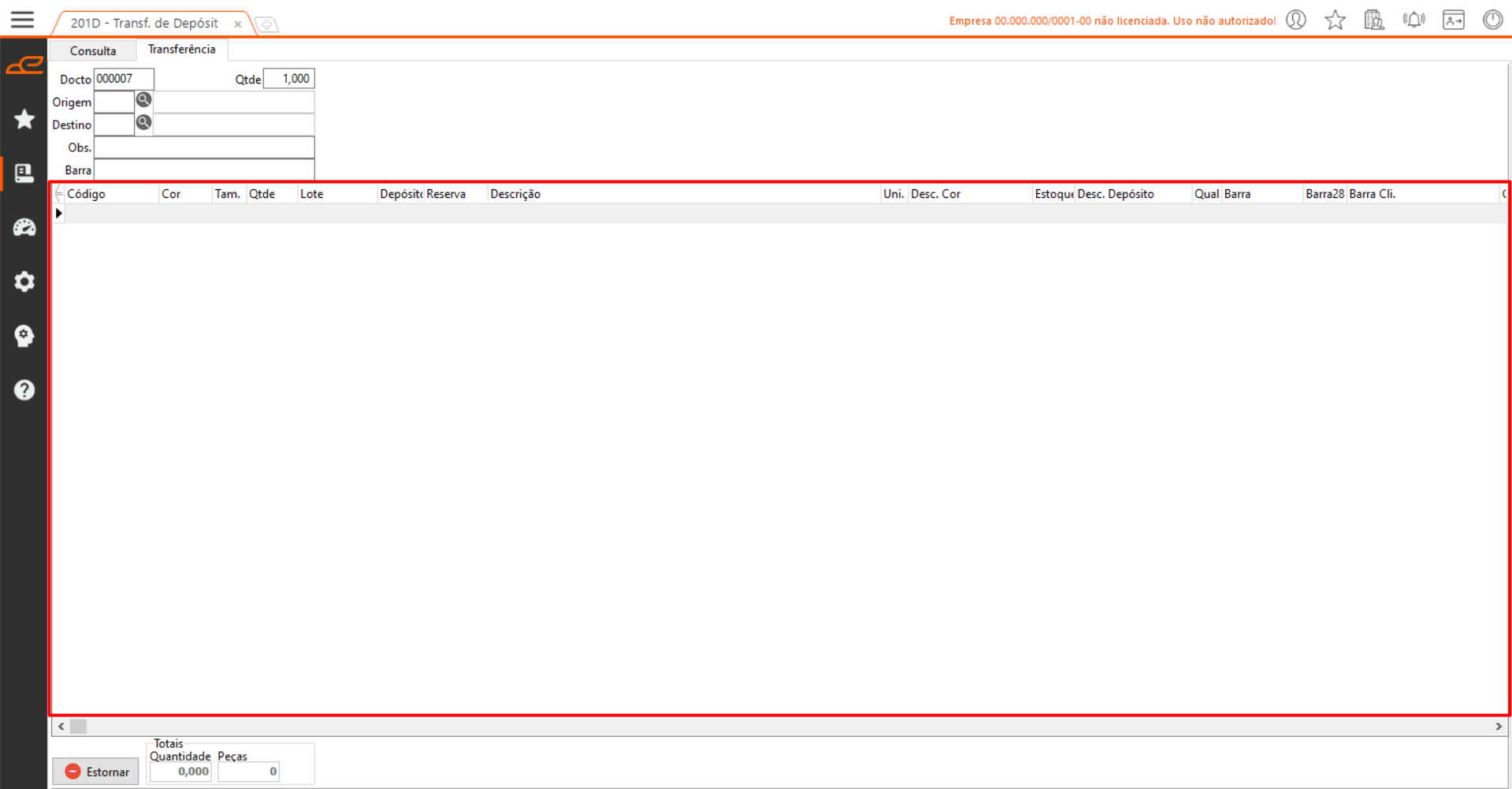Switch to the Consulta tab

point(93,50)
